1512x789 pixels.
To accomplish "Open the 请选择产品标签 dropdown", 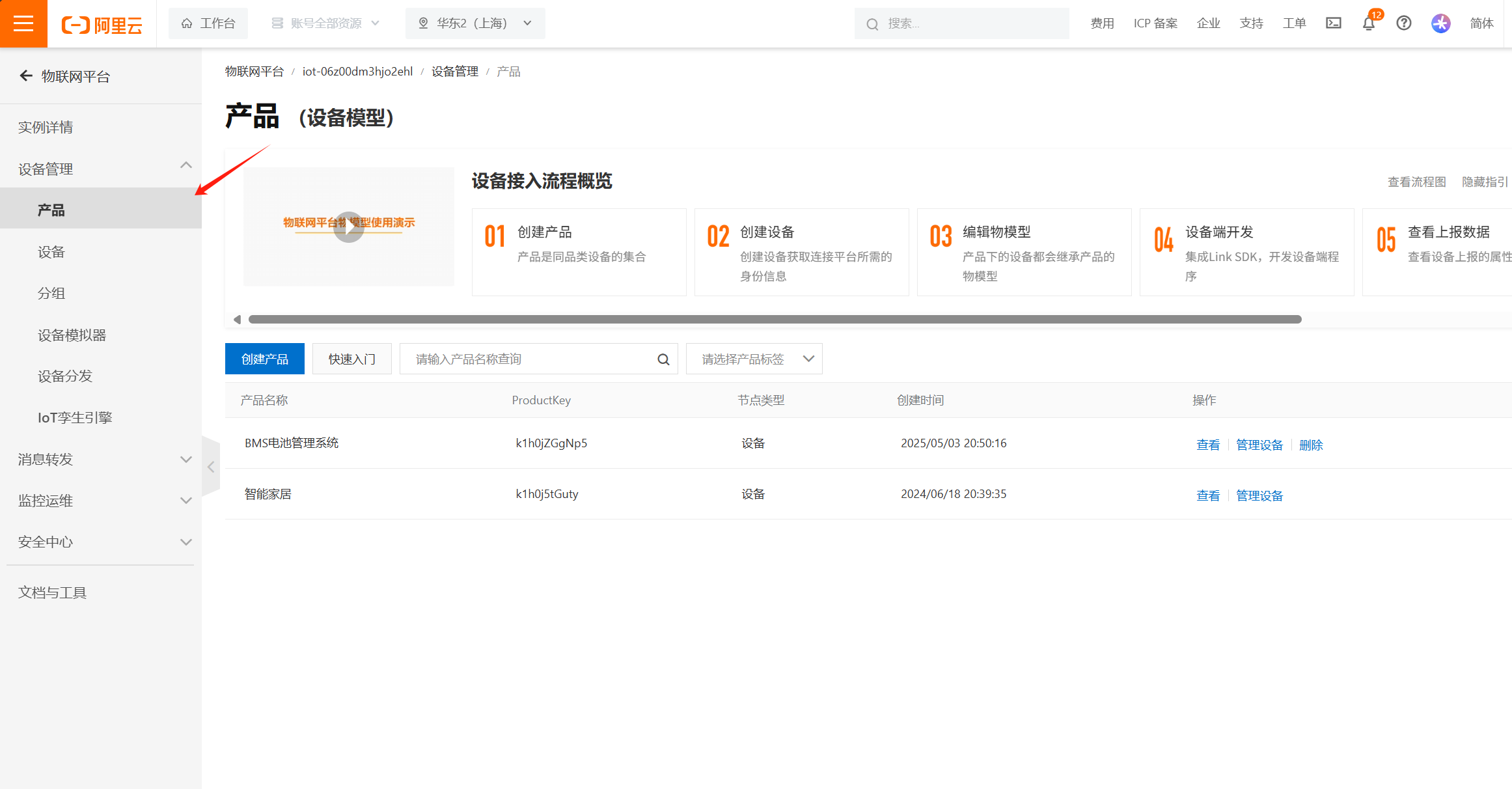I will pyautogui.click(x=754, y=359).
